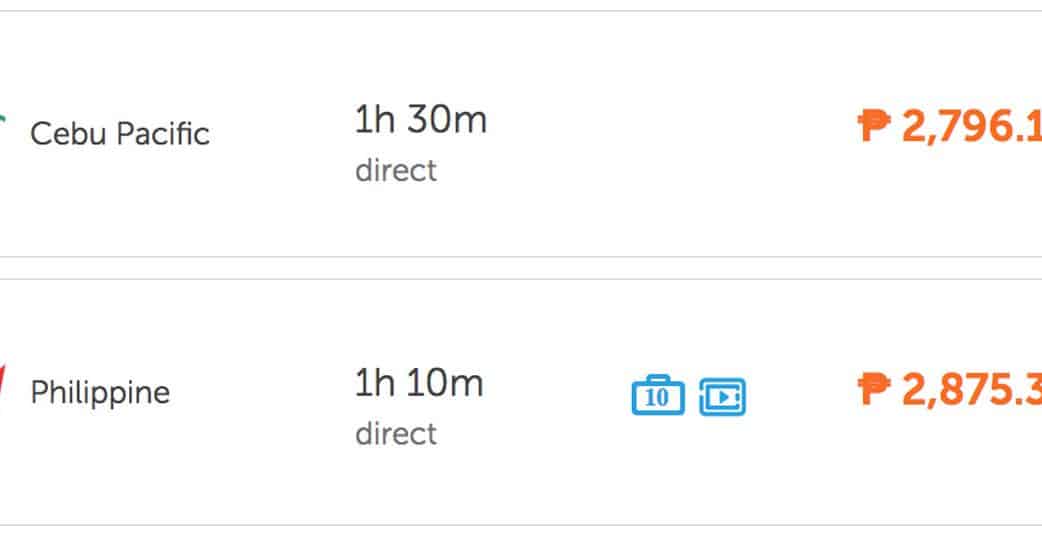Click the 1h 30m flight duration
The width and height of the screenshot is (1042, 540).
pos(420,121)
